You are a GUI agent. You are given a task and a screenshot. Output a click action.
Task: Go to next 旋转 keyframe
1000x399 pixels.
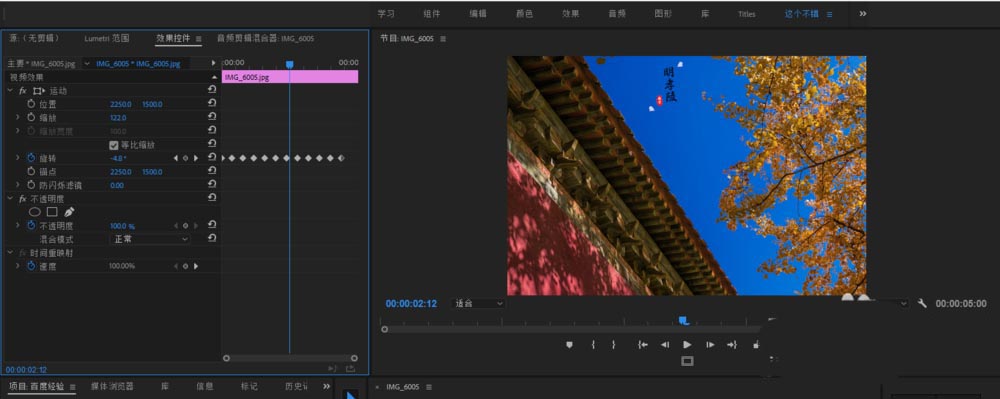coord(196,157)
